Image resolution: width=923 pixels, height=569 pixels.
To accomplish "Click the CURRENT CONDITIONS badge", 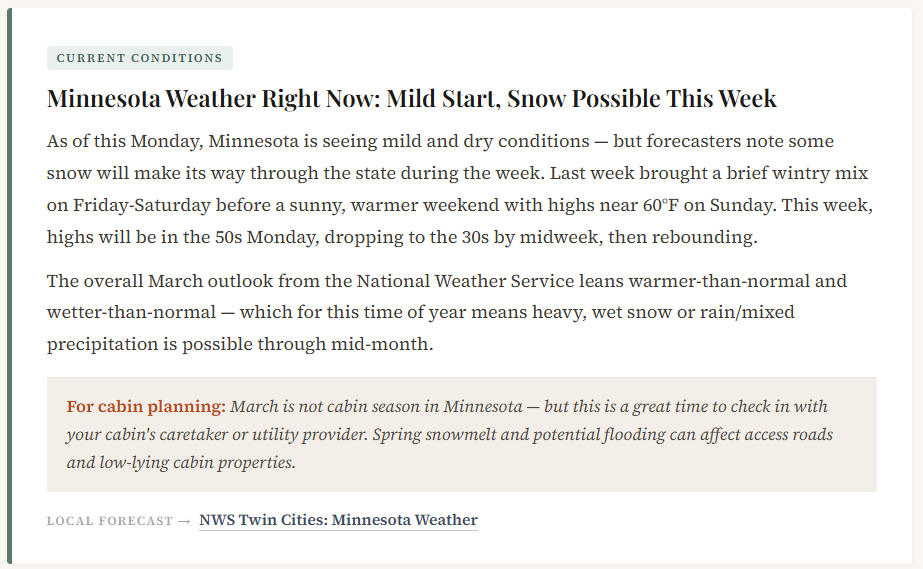I will 140,58.
